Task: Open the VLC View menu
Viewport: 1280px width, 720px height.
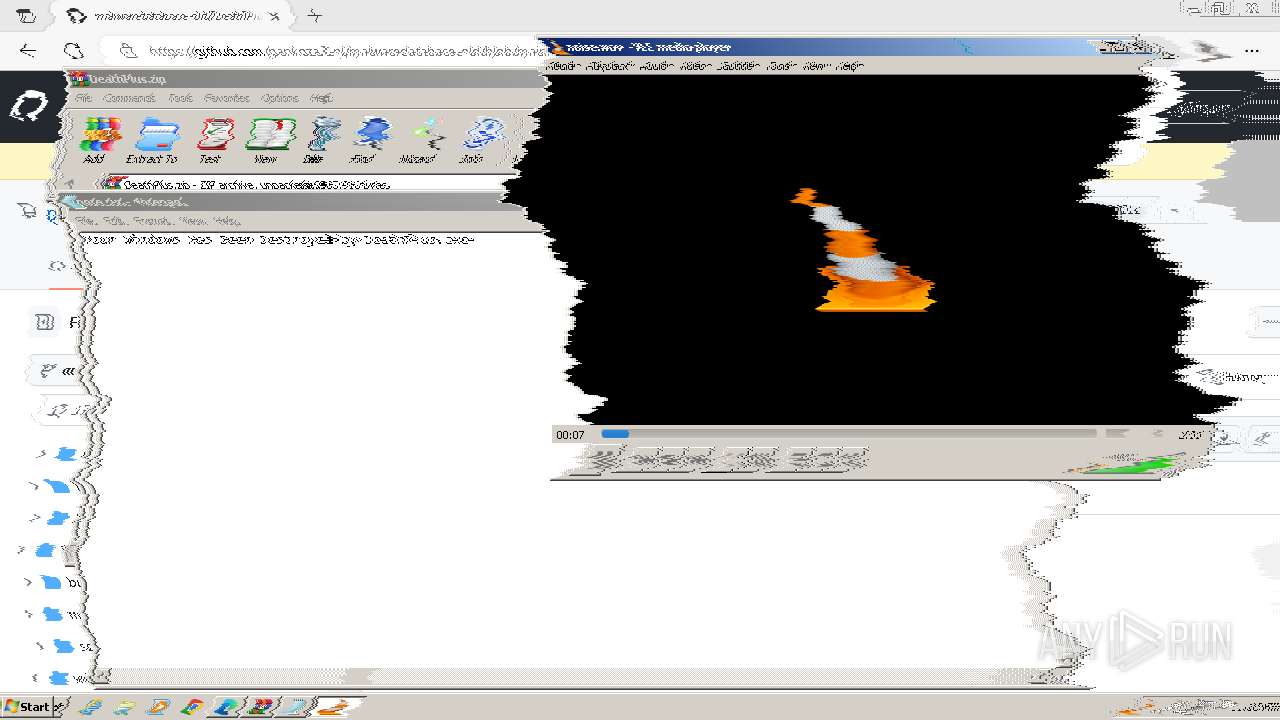Action: point(817,66)
